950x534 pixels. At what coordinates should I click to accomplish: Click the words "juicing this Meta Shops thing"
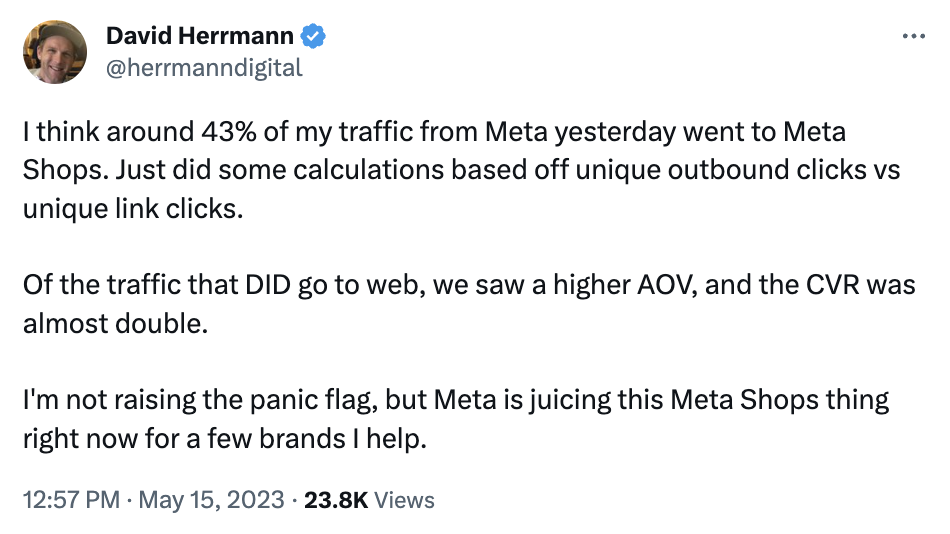[709, 401]
